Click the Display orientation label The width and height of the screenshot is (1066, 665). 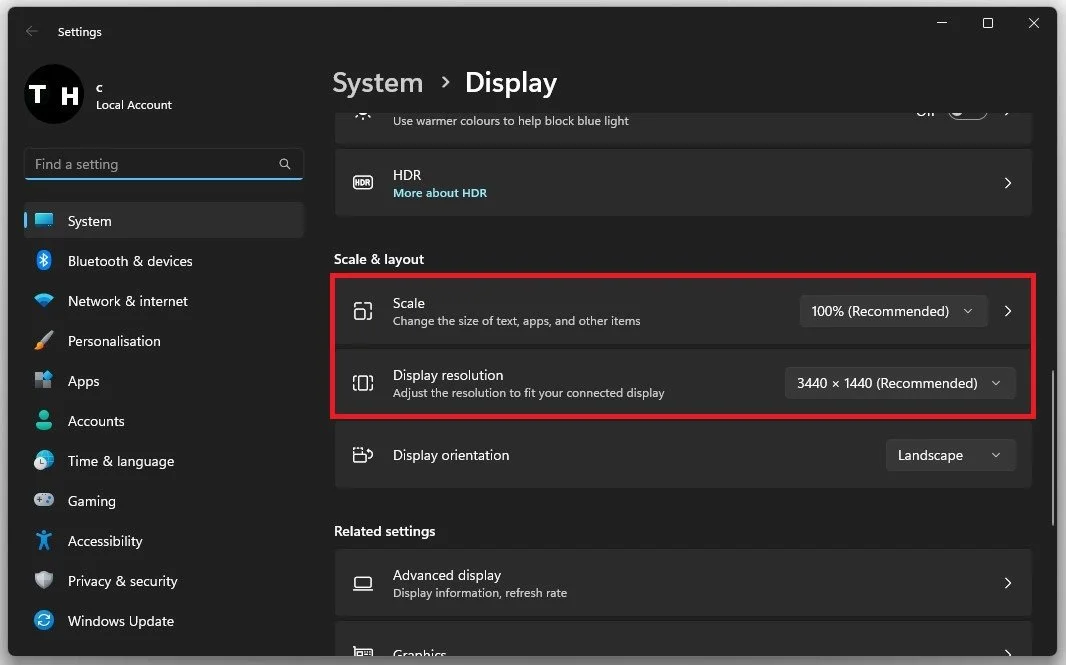click(451, 455)
